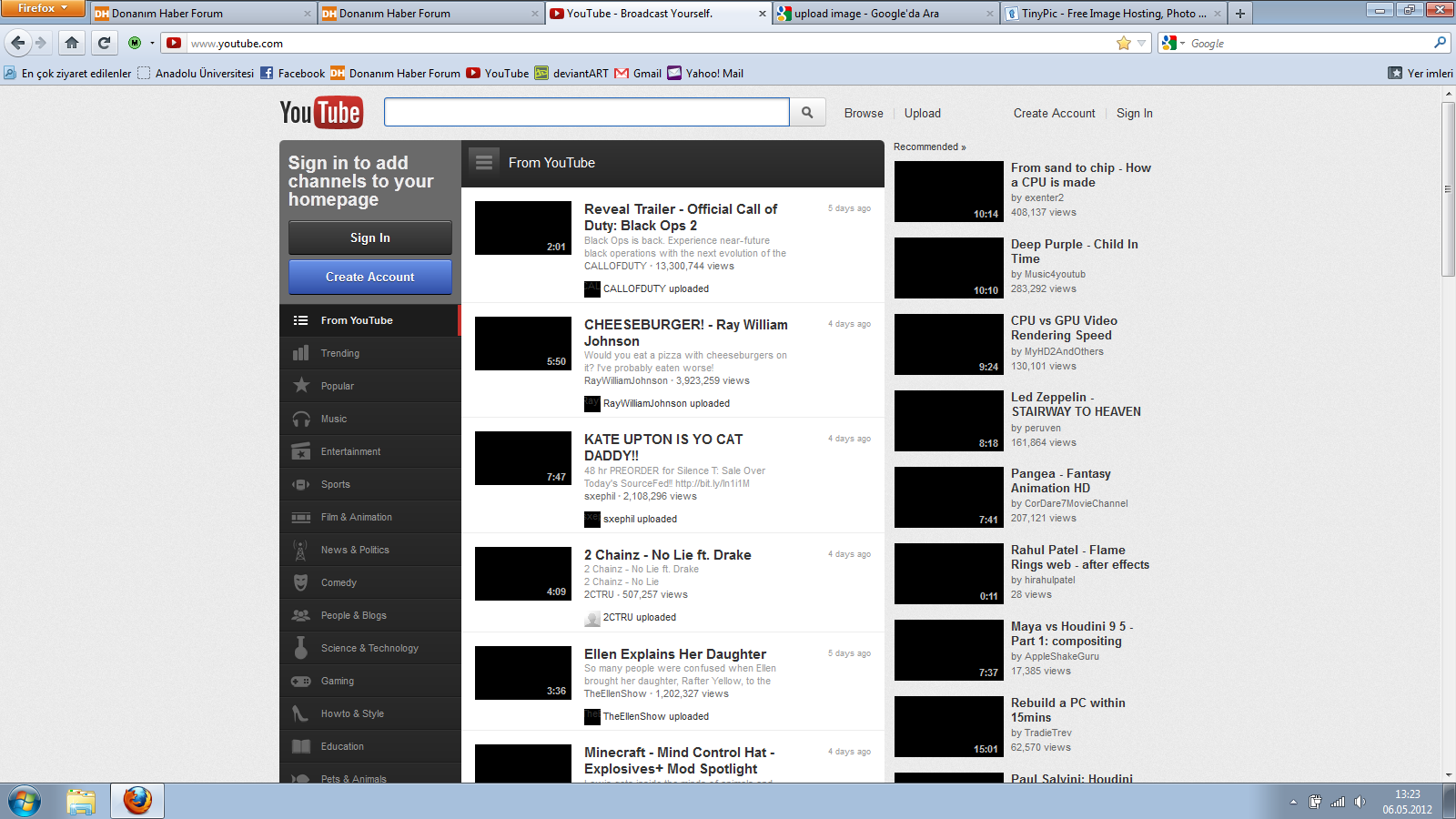Open URL history dropdown arrow
Screen dimensions: 1456x819
1141,43
